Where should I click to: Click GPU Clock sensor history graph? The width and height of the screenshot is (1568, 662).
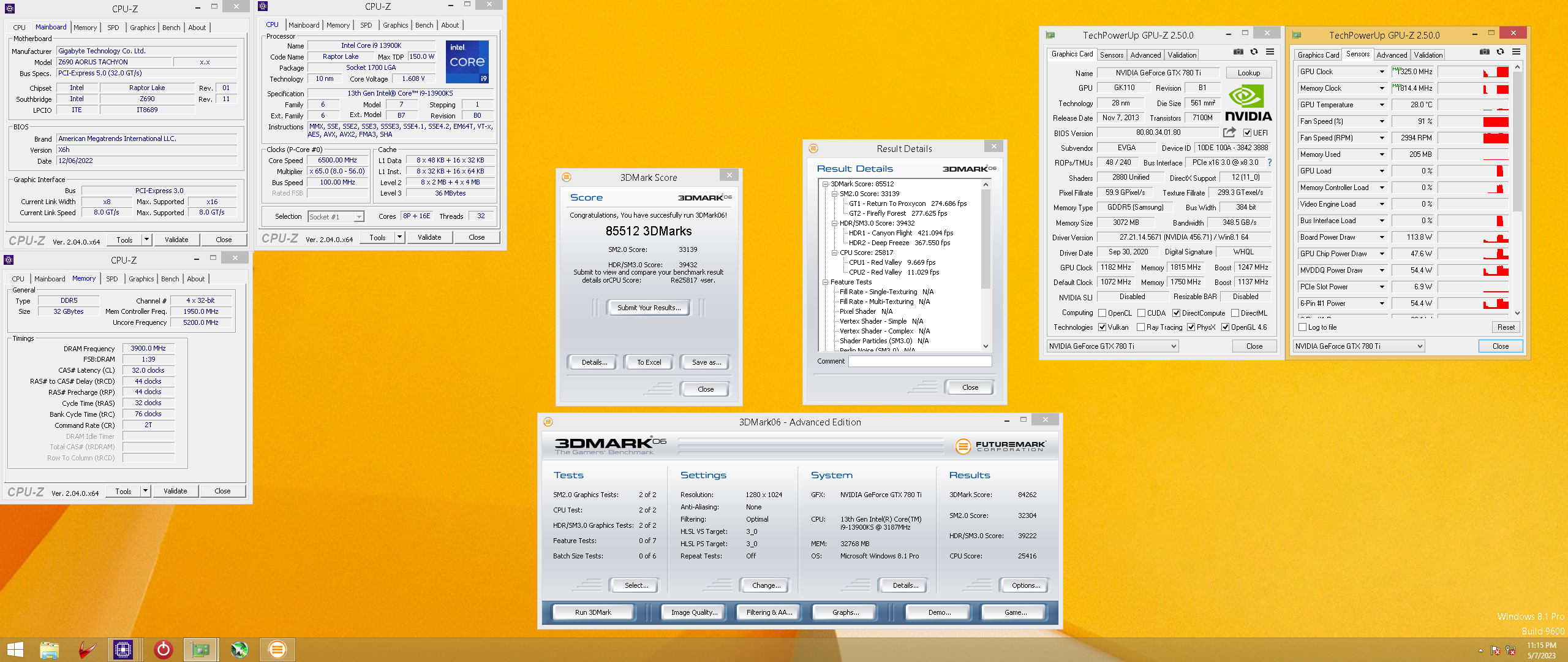coord(1473,72)
